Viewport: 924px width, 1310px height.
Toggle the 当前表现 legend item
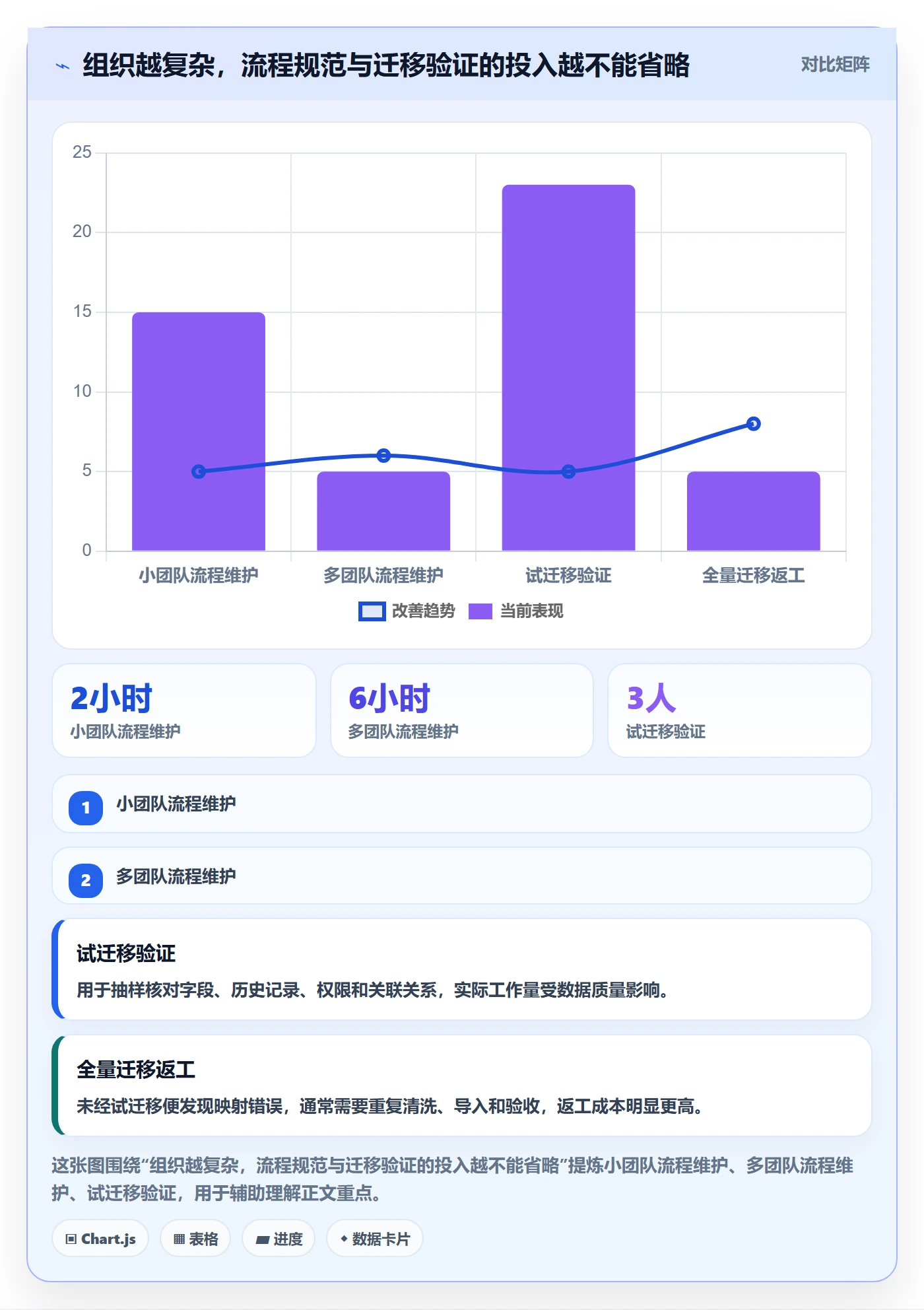click(x=515, y=611)
